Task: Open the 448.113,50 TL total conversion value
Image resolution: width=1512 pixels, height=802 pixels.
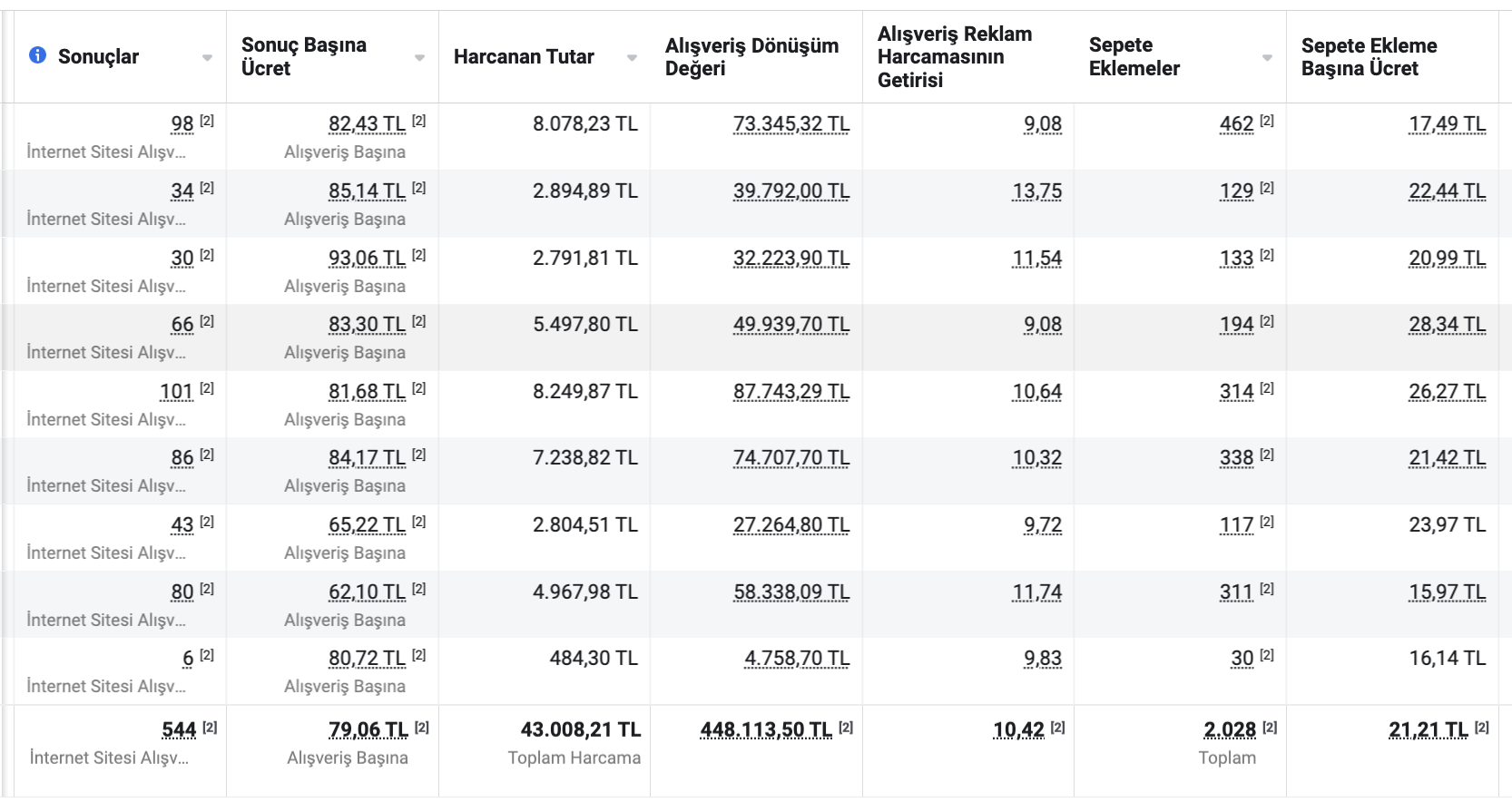Action: (x=765, y=730)
